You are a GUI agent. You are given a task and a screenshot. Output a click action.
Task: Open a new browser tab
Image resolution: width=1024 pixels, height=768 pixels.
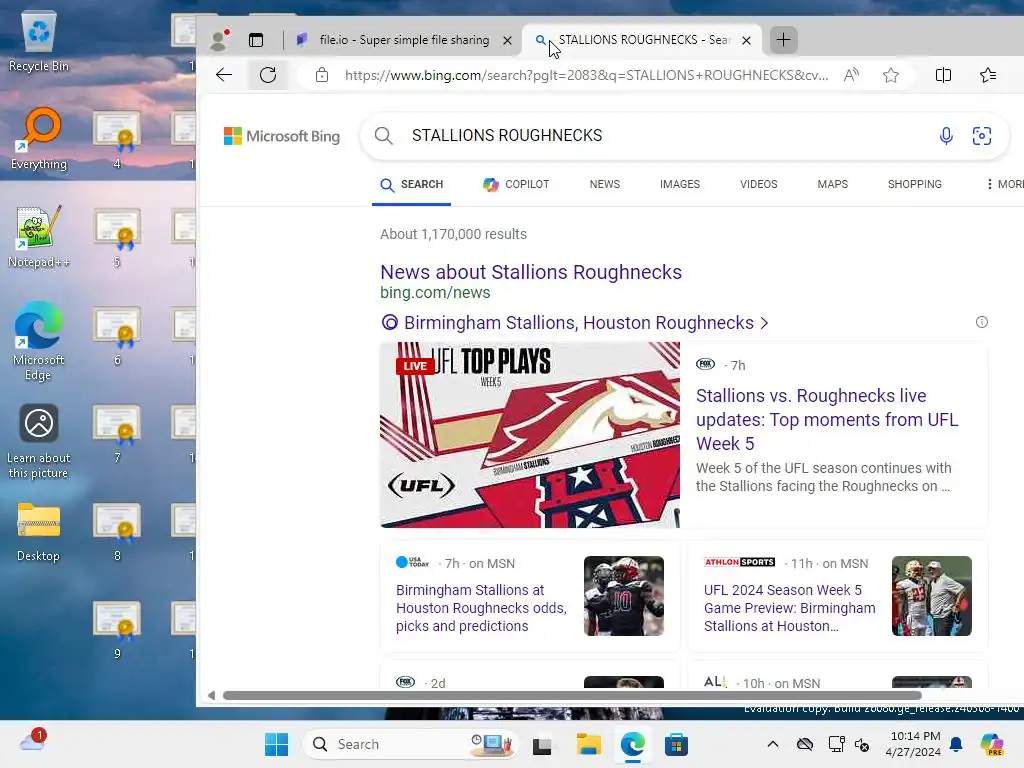click(783, 40)
